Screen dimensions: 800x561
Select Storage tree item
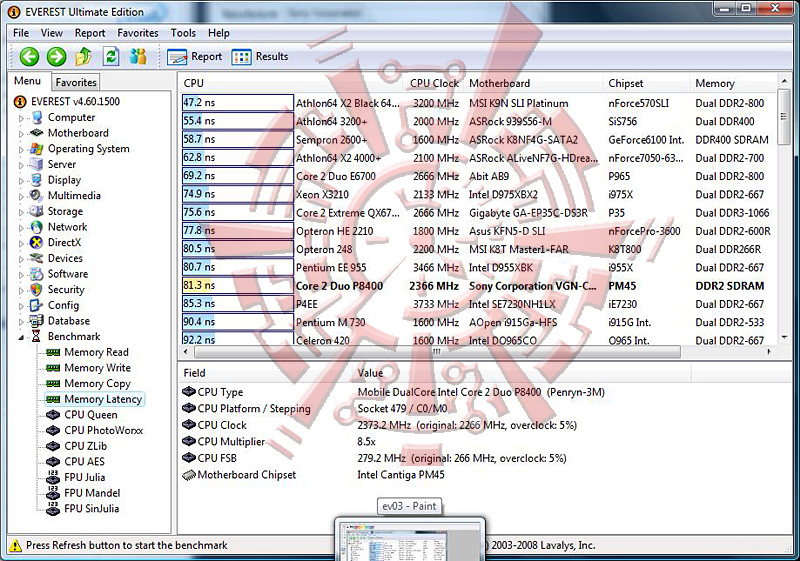tap(65, 211)
